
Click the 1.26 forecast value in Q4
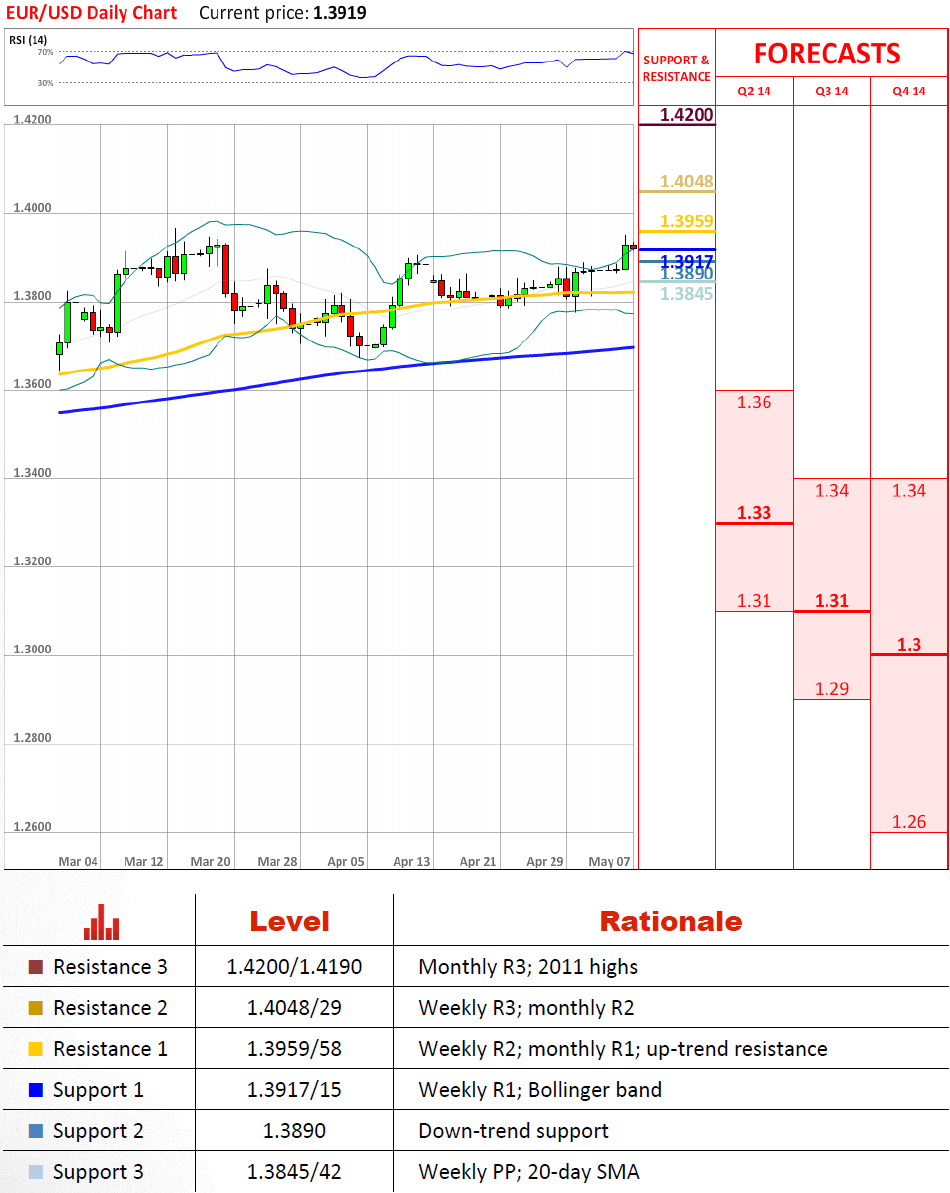pyautogui.click(x=909, y=822)
